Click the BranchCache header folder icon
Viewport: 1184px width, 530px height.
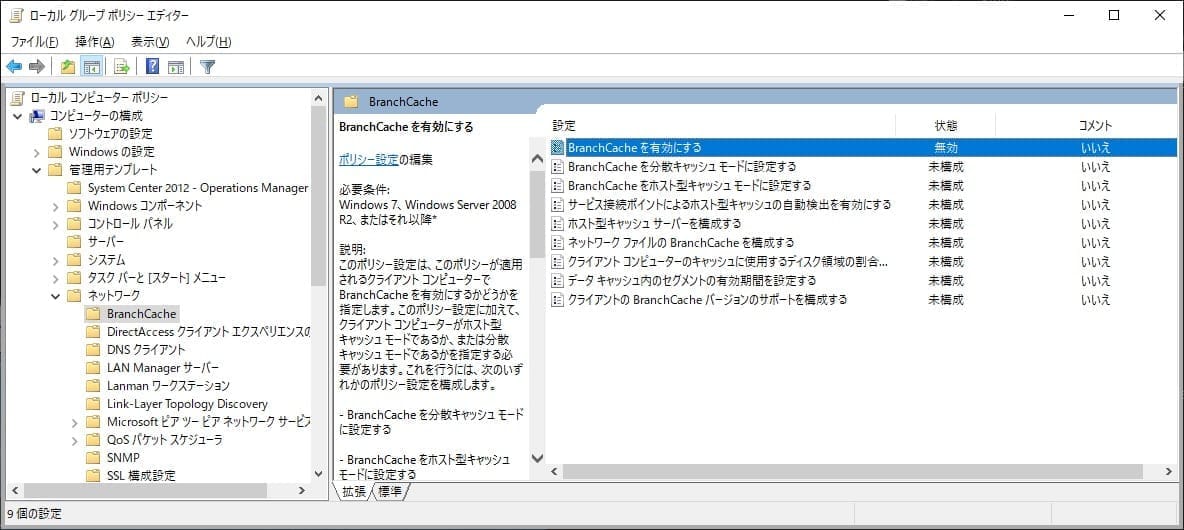point(350,102)
